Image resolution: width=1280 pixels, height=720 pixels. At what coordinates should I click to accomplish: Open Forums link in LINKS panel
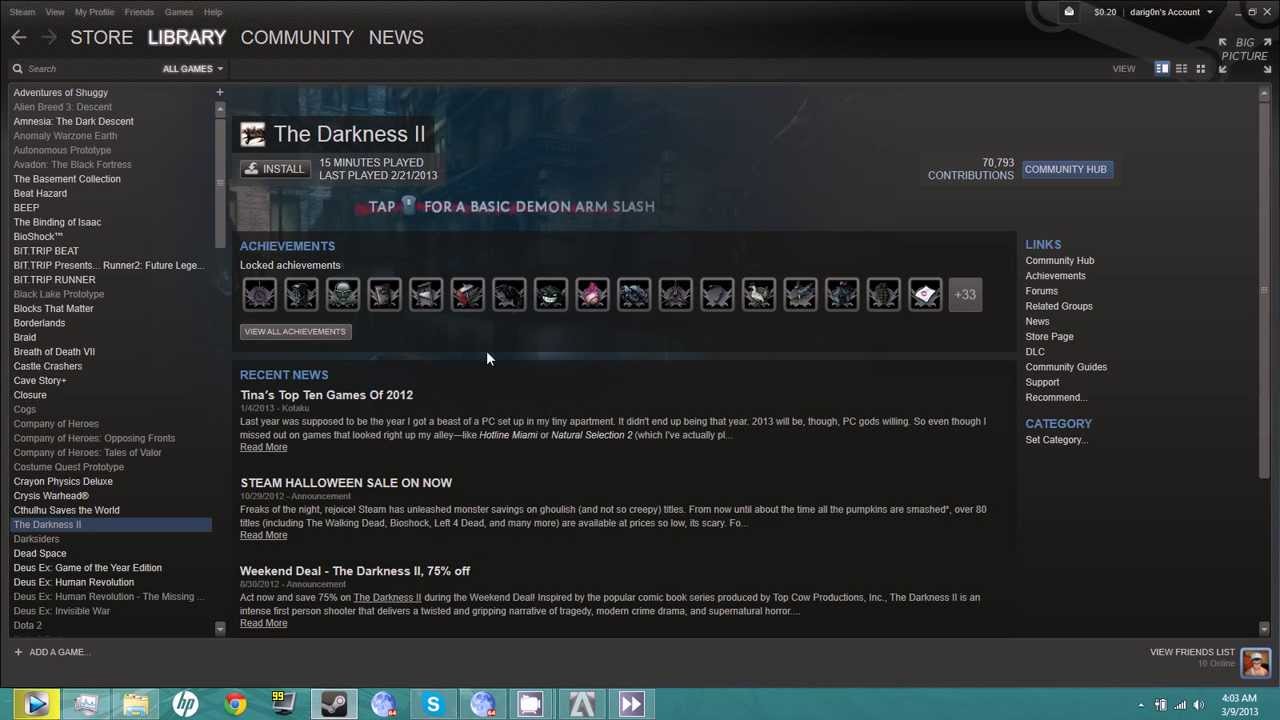[1041, 291]
